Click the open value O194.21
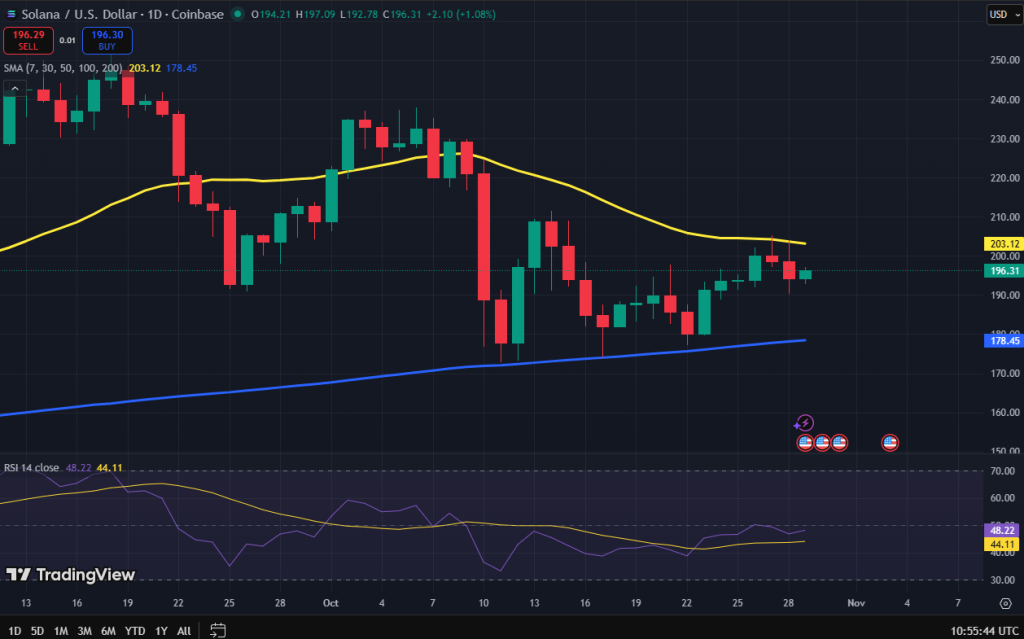 coord(271,14)
